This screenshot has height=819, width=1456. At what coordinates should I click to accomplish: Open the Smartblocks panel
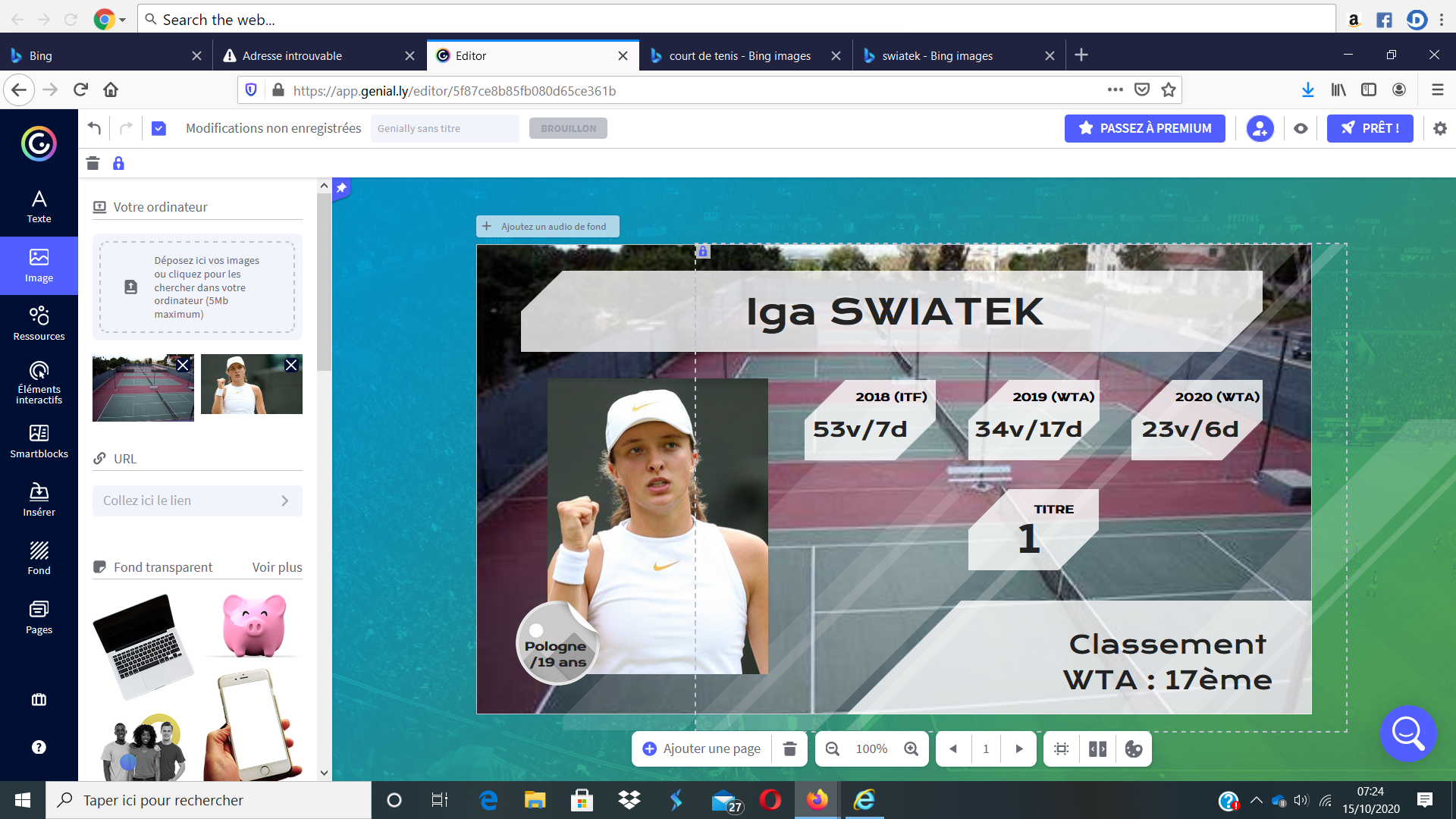point(39,441)
